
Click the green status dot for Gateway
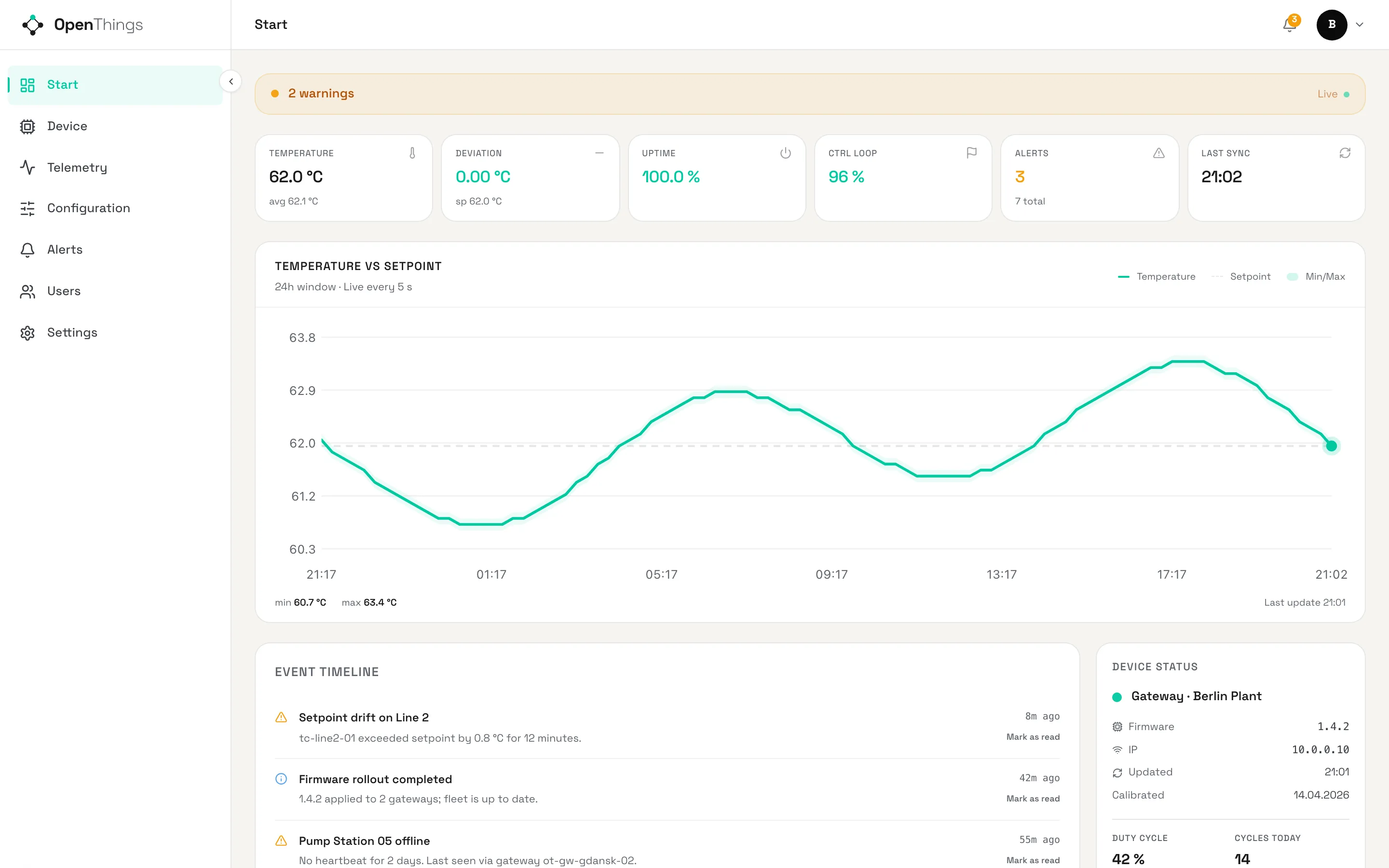[x=1117, y=697]
